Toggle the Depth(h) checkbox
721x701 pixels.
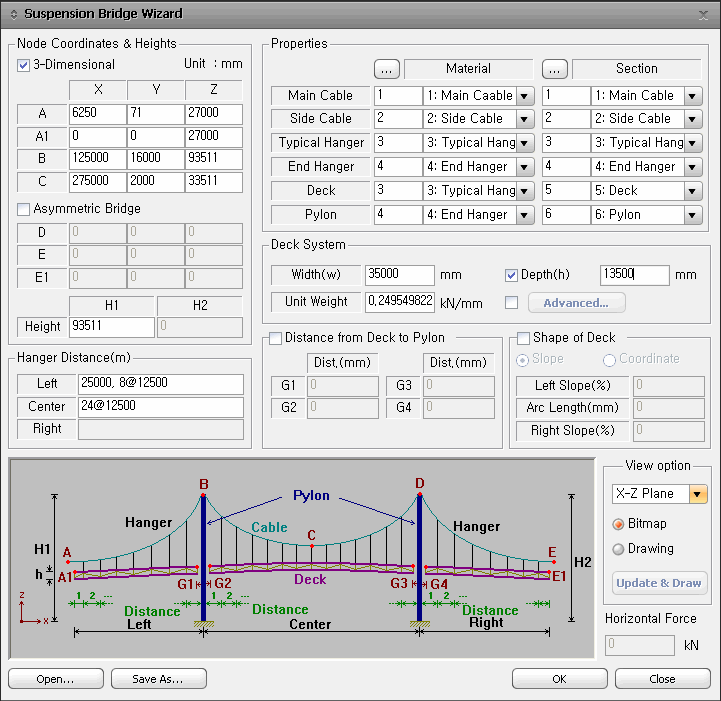click(512, 275)
